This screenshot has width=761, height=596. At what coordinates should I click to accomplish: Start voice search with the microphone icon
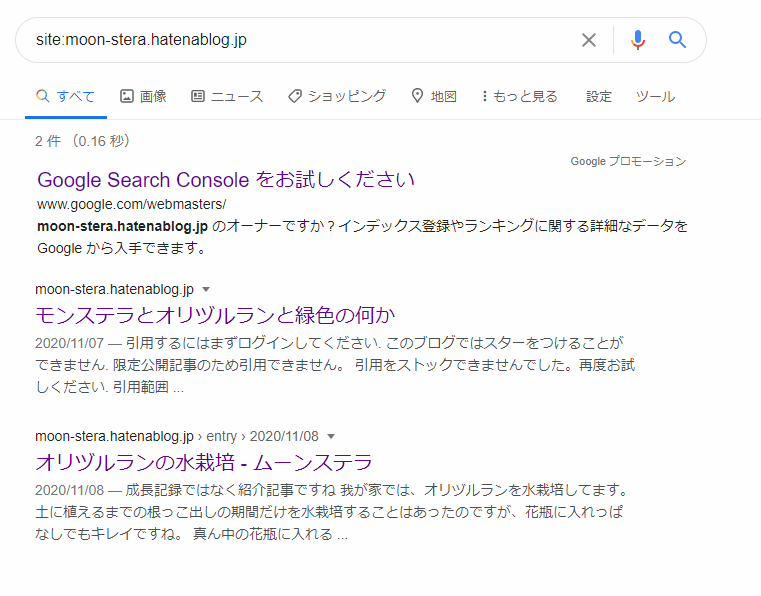638,40
